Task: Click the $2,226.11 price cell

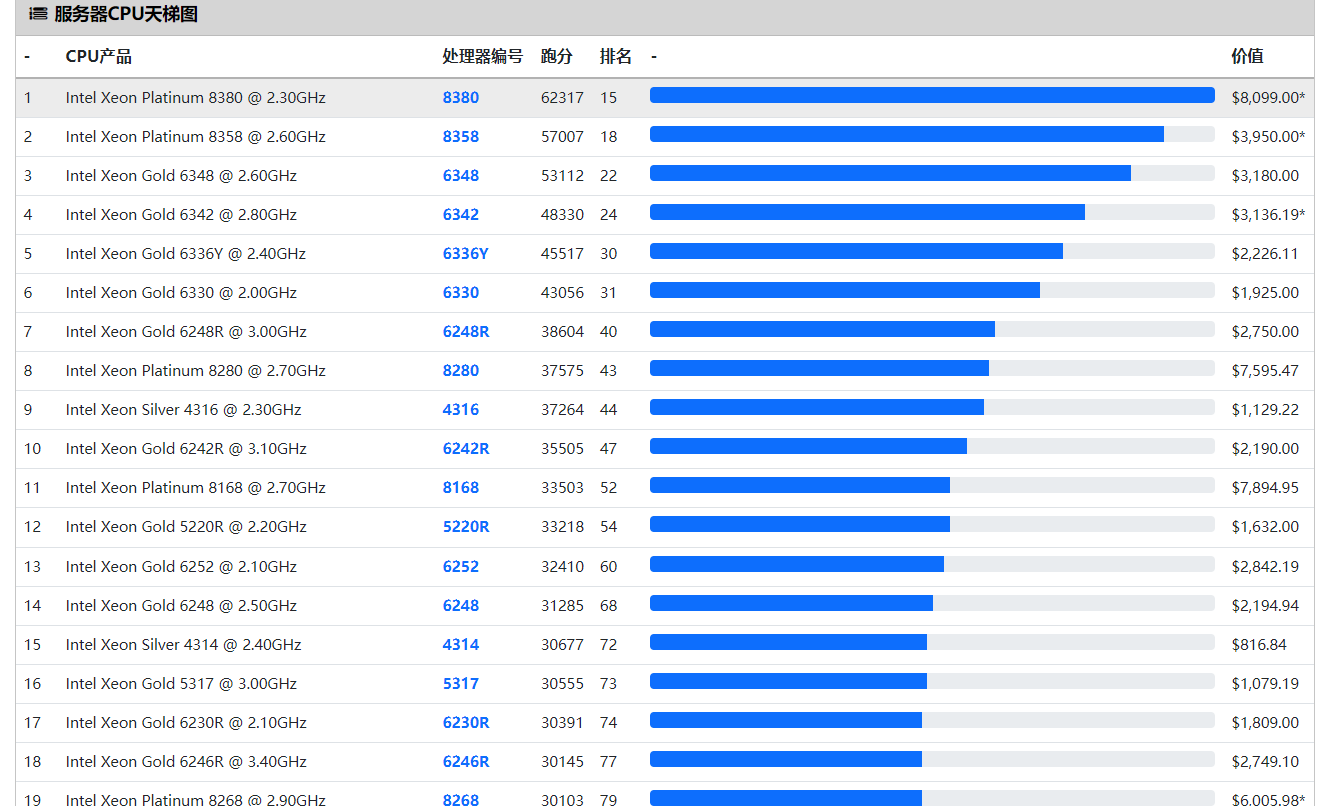Action: tap(1265, 254)
